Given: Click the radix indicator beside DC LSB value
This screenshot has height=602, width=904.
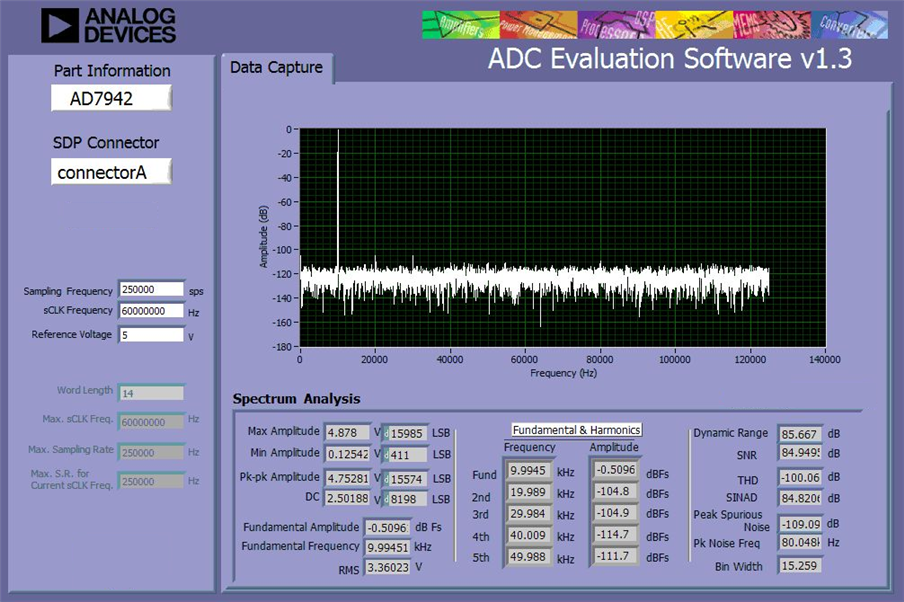Looking at the screenshot, I should [x=386, y=499].
